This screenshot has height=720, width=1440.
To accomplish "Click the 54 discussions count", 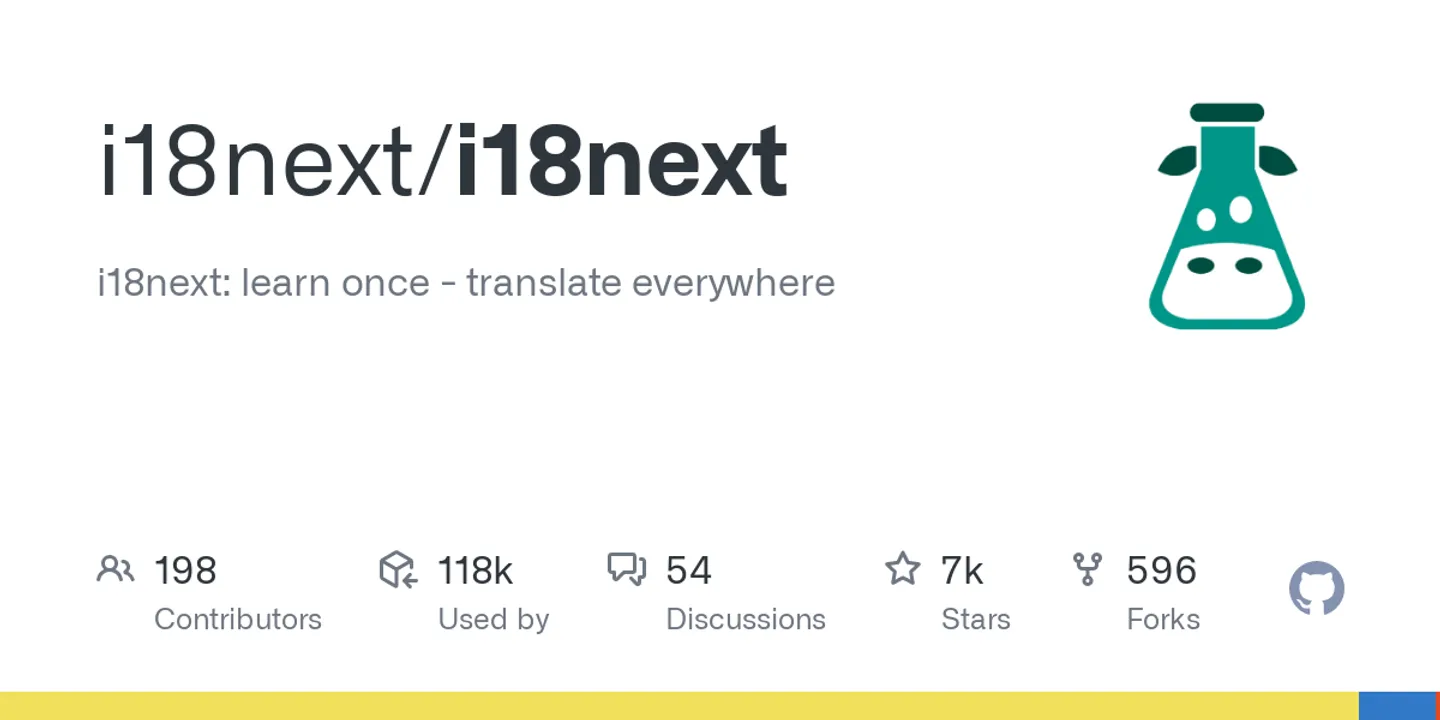I will coord(689,571).
